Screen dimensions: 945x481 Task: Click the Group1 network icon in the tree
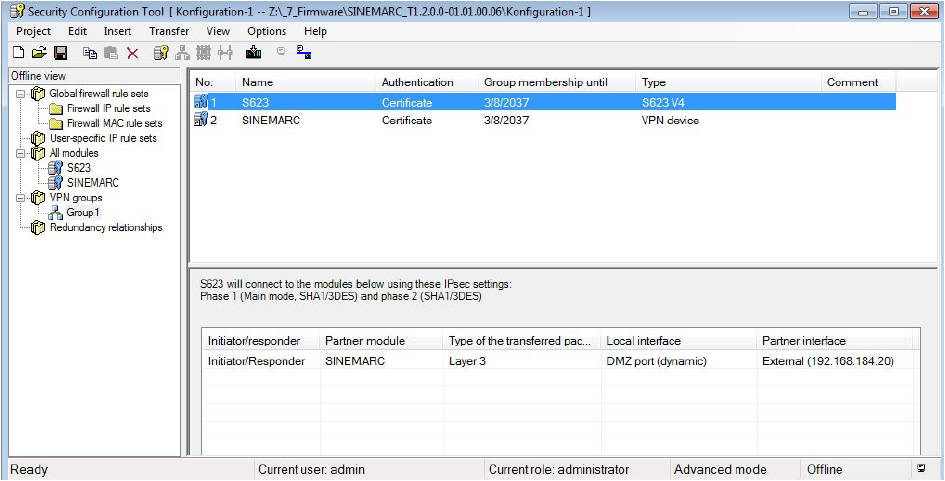(x=56, y=212)
